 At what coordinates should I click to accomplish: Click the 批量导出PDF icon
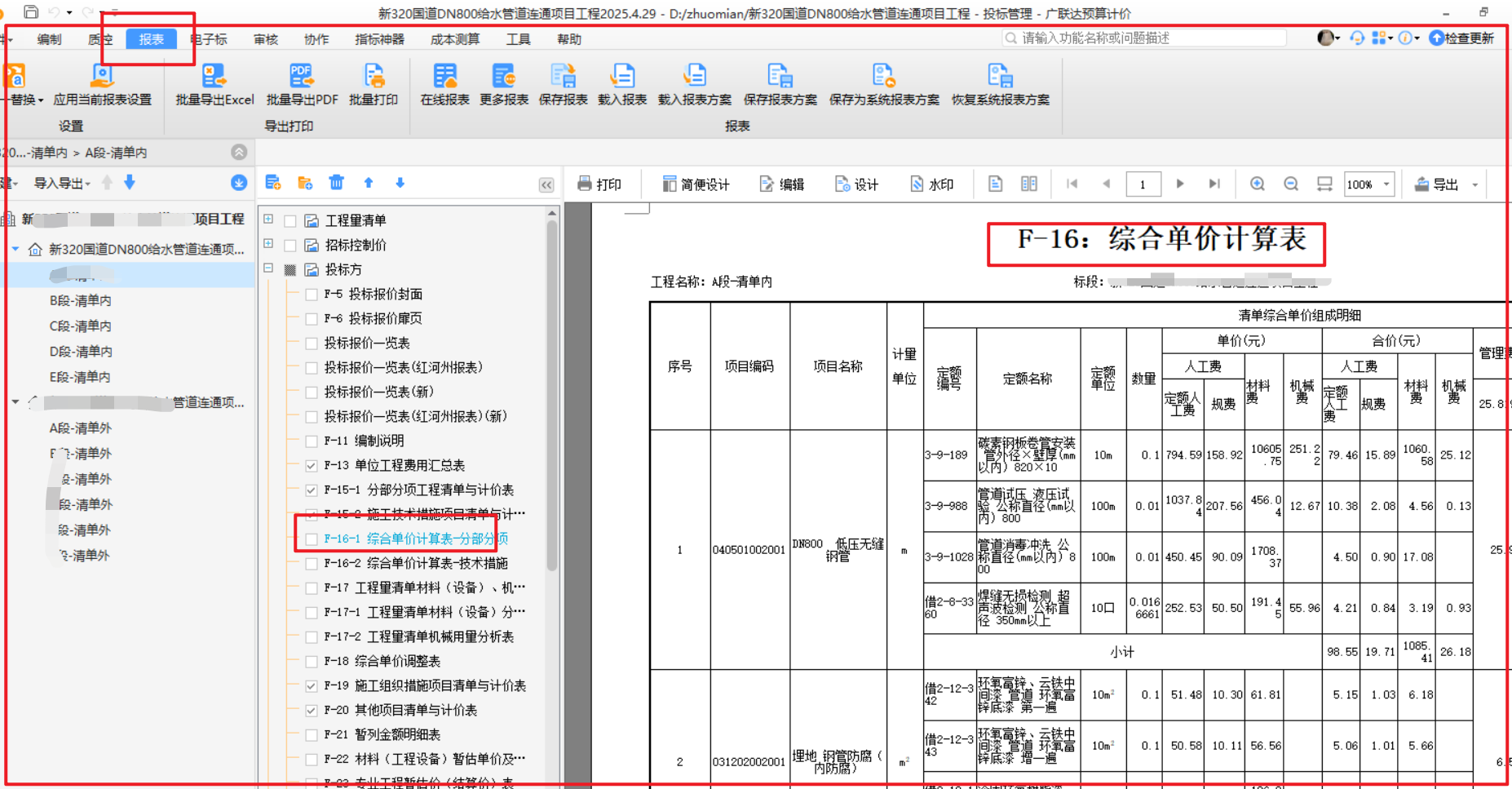click(302, 77)
